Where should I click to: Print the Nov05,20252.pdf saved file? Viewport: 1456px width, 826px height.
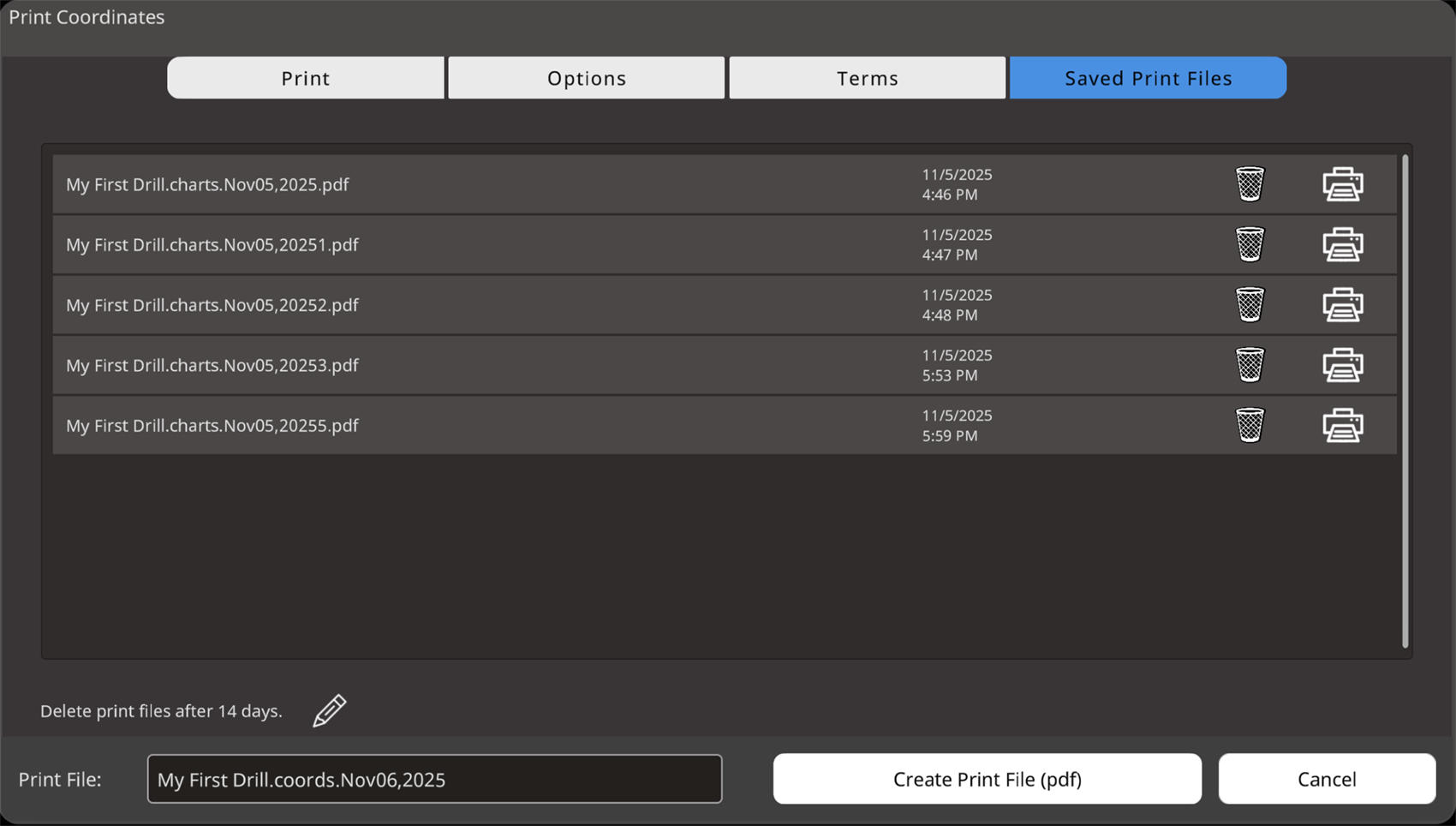tap(1342, 304)
